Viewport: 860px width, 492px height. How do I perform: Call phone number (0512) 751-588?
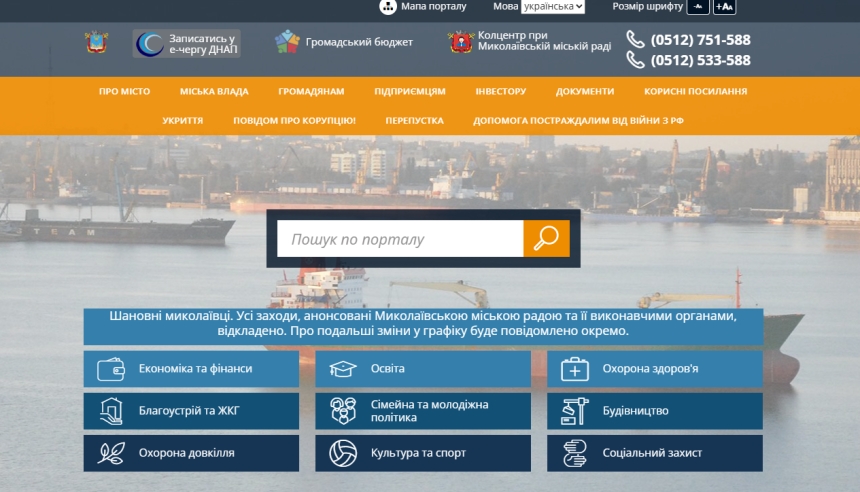click(699, 40)
